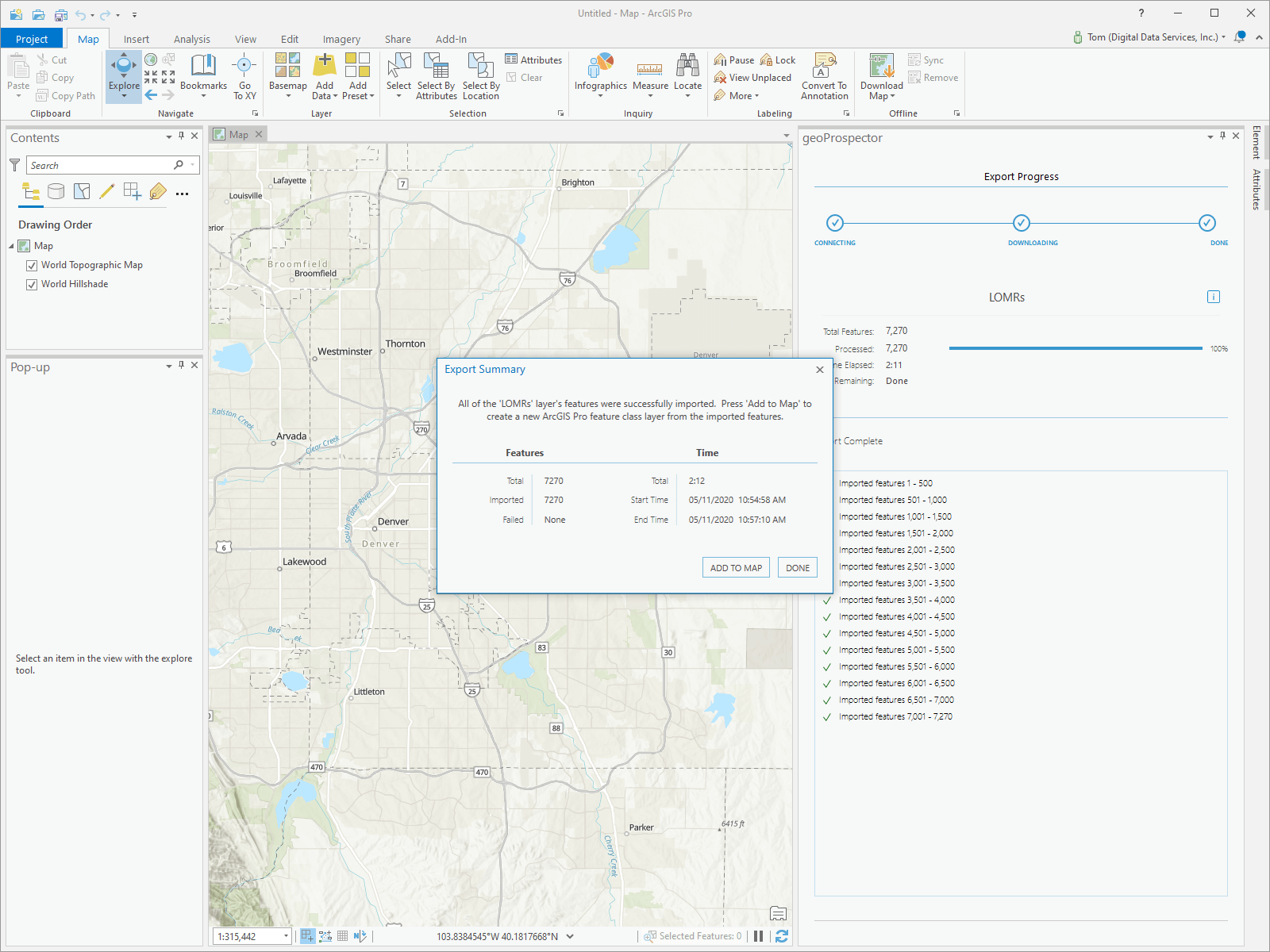Image resolution: width=1270 pixels, height=952 pixels.
Task: Click Lock labels
Action: click(x=778, y=60)
